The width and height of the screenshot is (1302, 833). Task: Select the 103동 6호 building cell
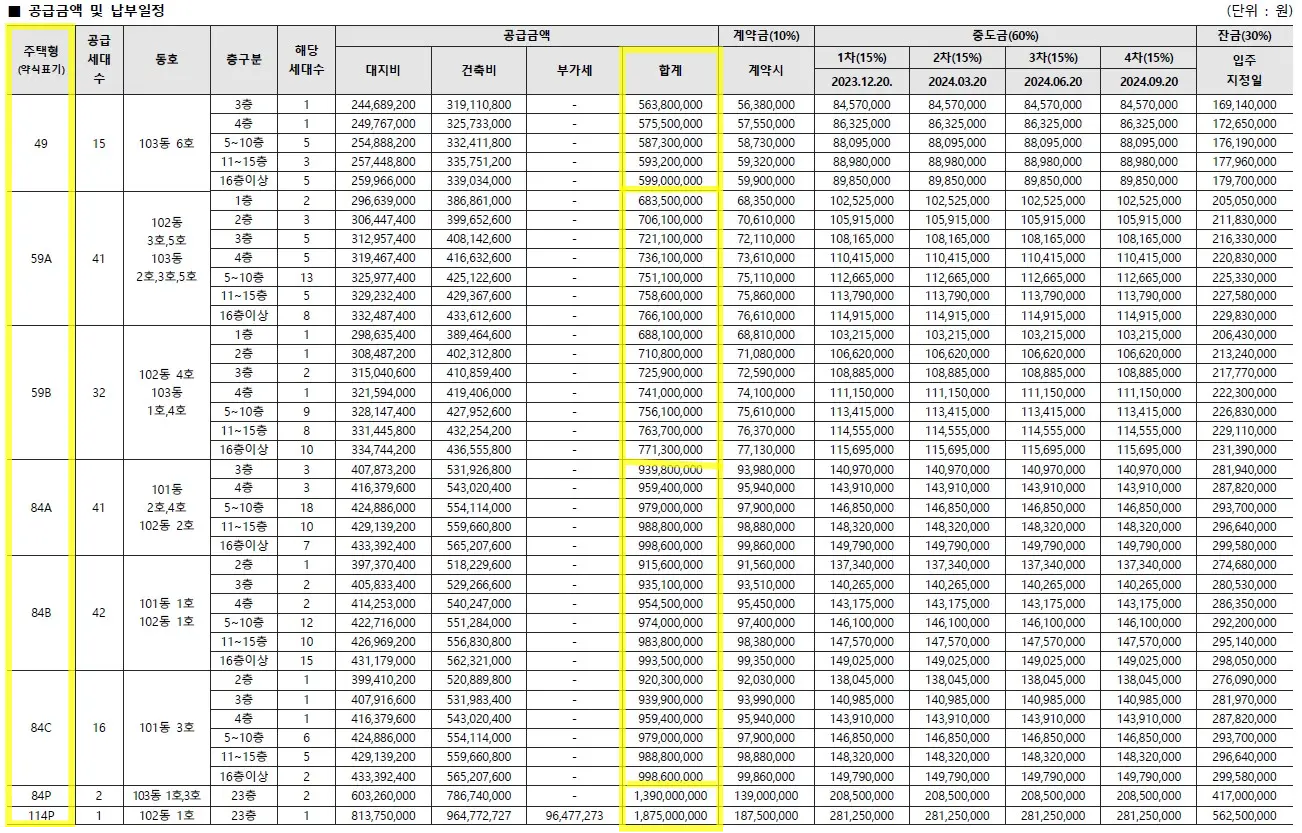coord(168,142)
